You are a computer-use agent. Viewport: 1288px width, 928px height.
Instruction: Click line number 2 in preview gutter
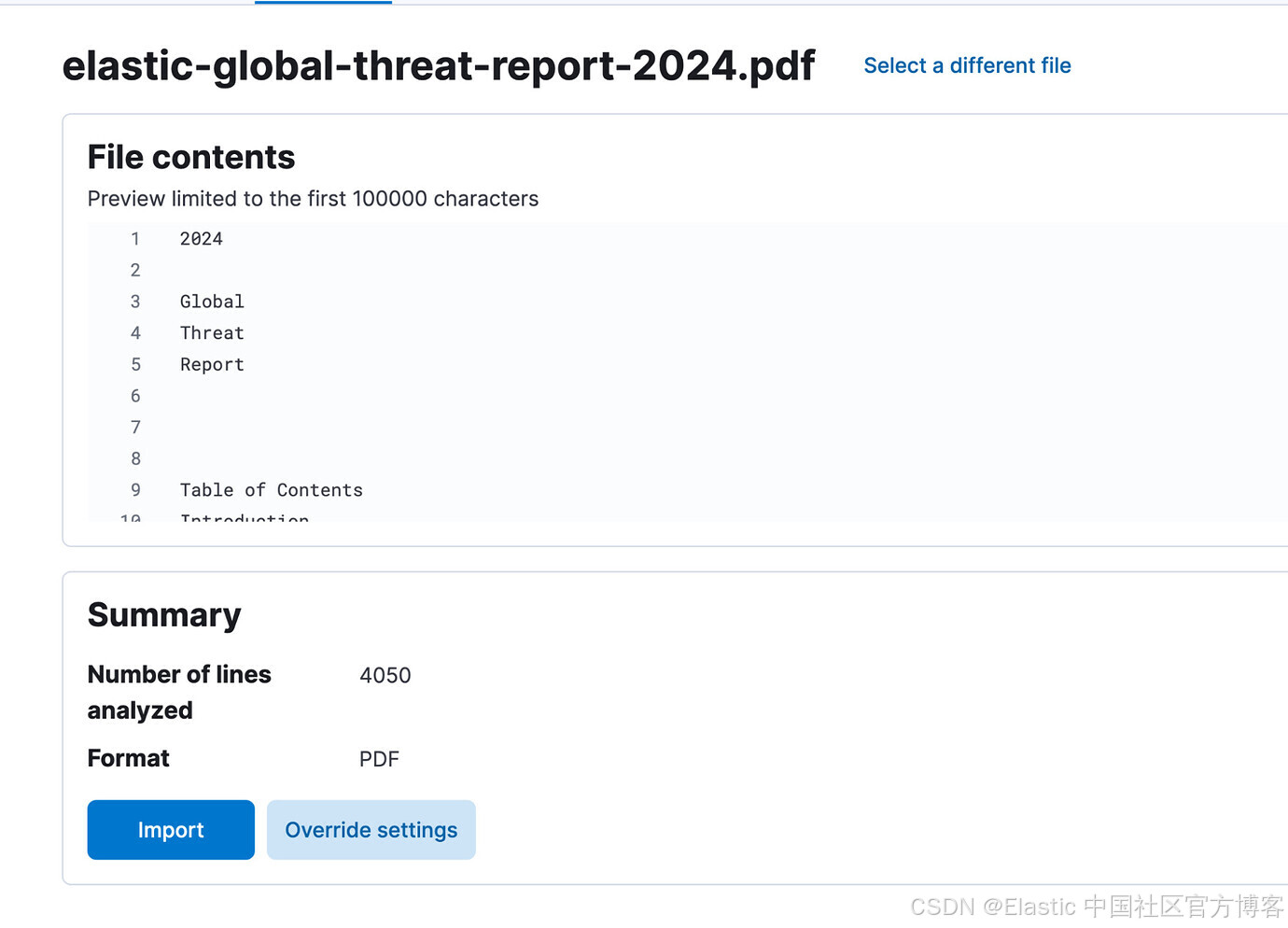(135, 271)
